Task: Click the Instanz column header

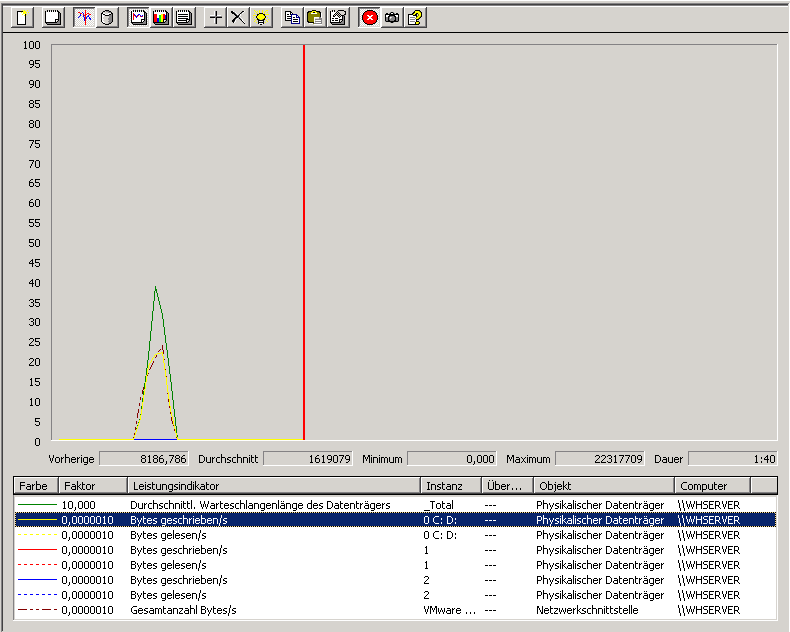Action: [x=451, y=486]
